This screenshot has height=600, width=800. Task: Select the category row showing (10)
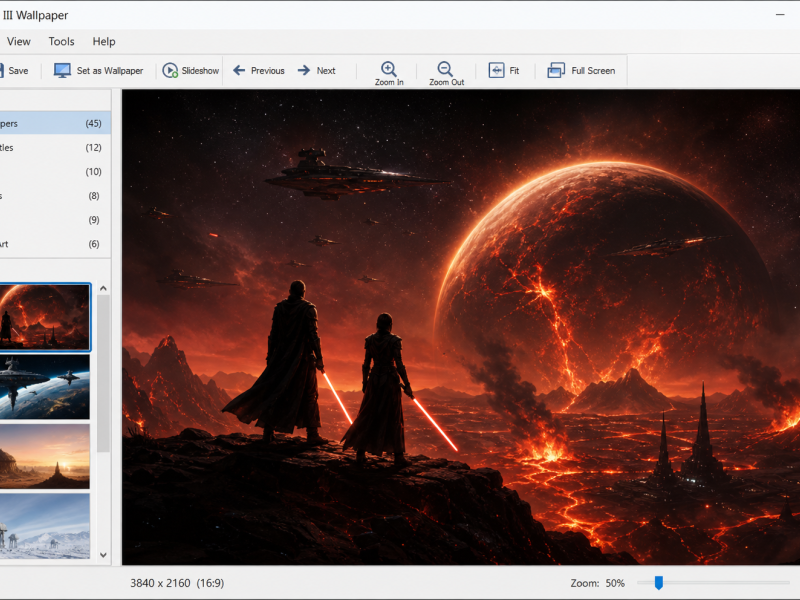(55, 171)
